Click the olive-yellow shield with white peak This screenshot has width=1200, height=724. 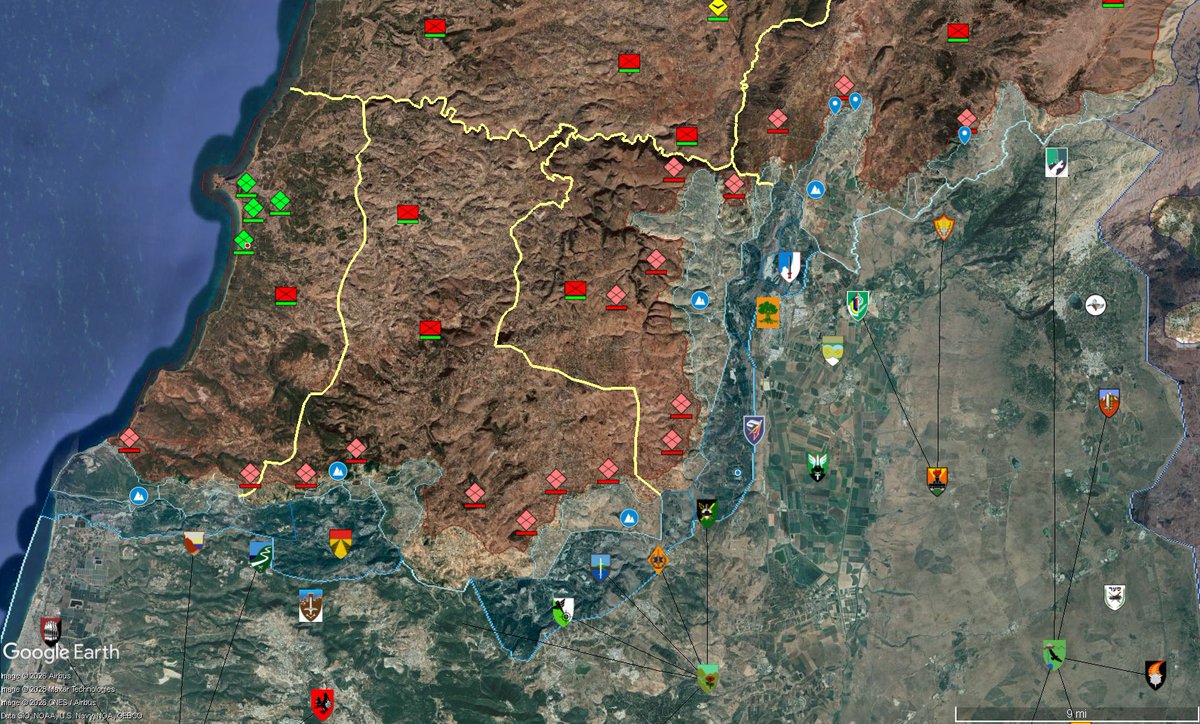click(832, 351)
